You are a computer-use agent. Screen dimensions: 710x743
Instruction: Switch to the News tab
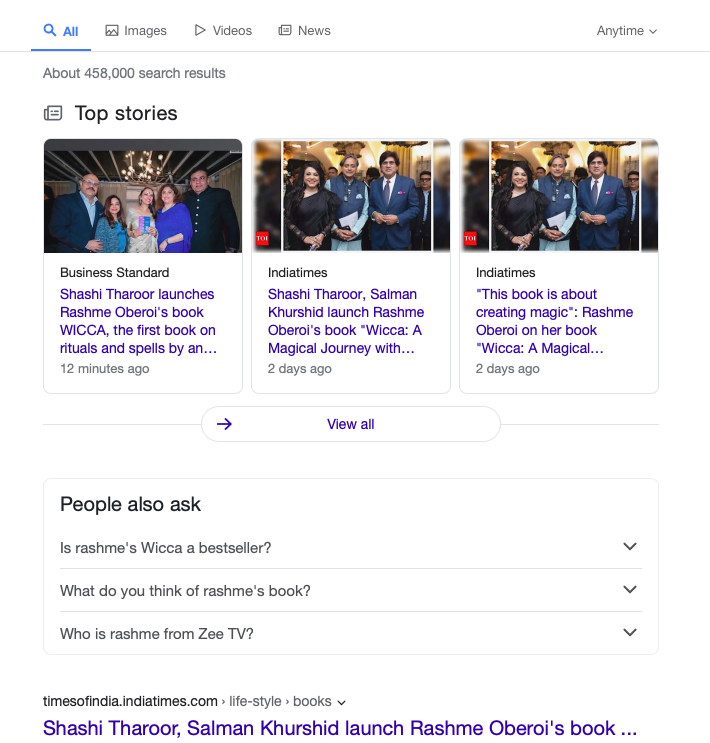pyautogui.click(x=304, y=31)
